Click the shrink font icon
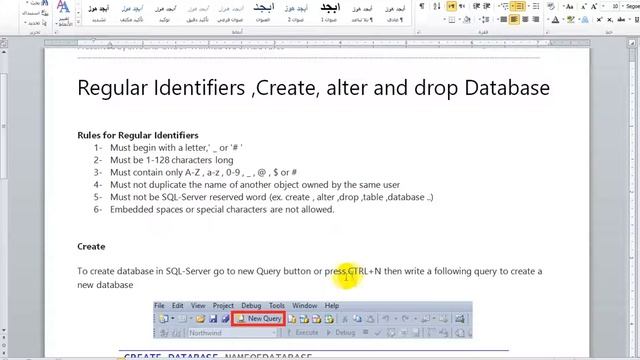 click(x=584, y=7)
